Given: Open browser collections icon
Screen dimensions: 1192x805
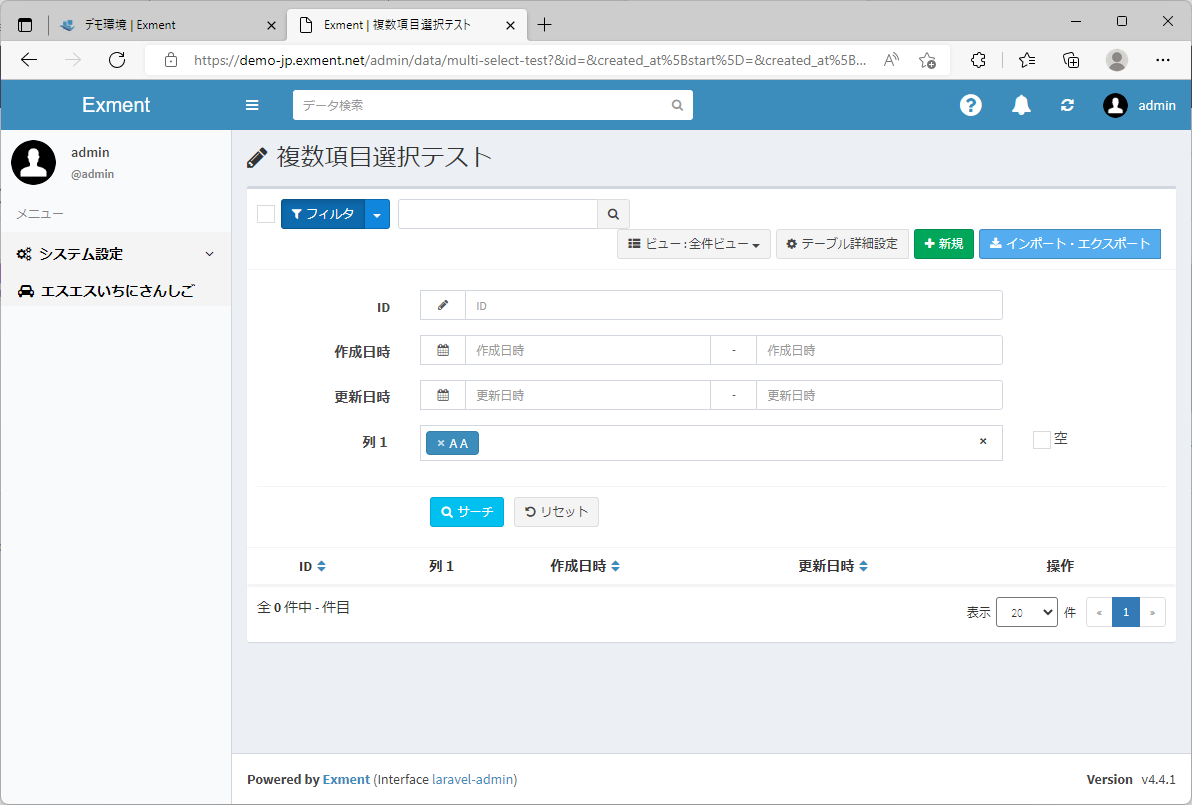Looking at the screenshot, I should pos(1070,60).
